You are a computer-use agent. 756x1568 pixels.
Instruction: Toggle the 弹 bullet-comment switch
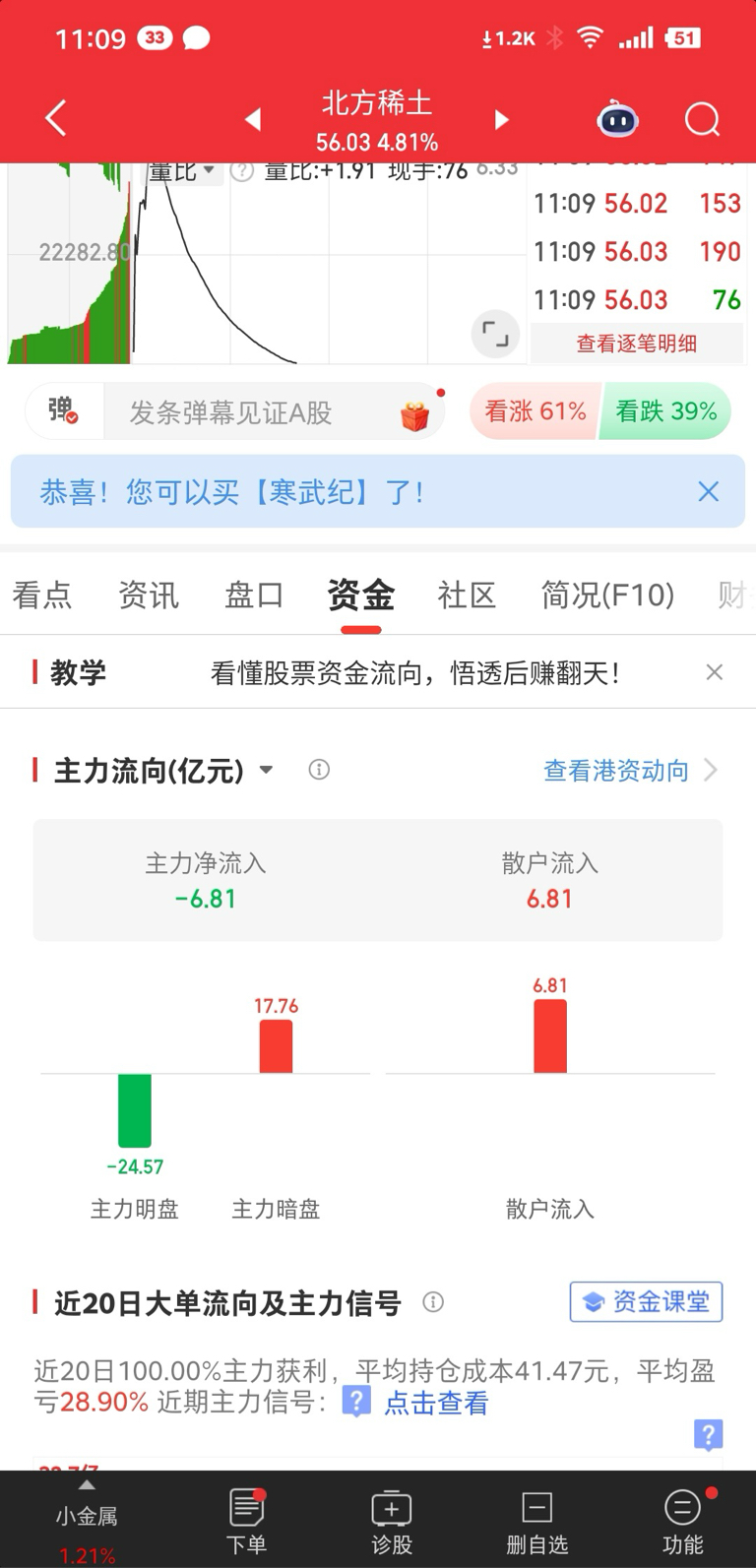63,410
